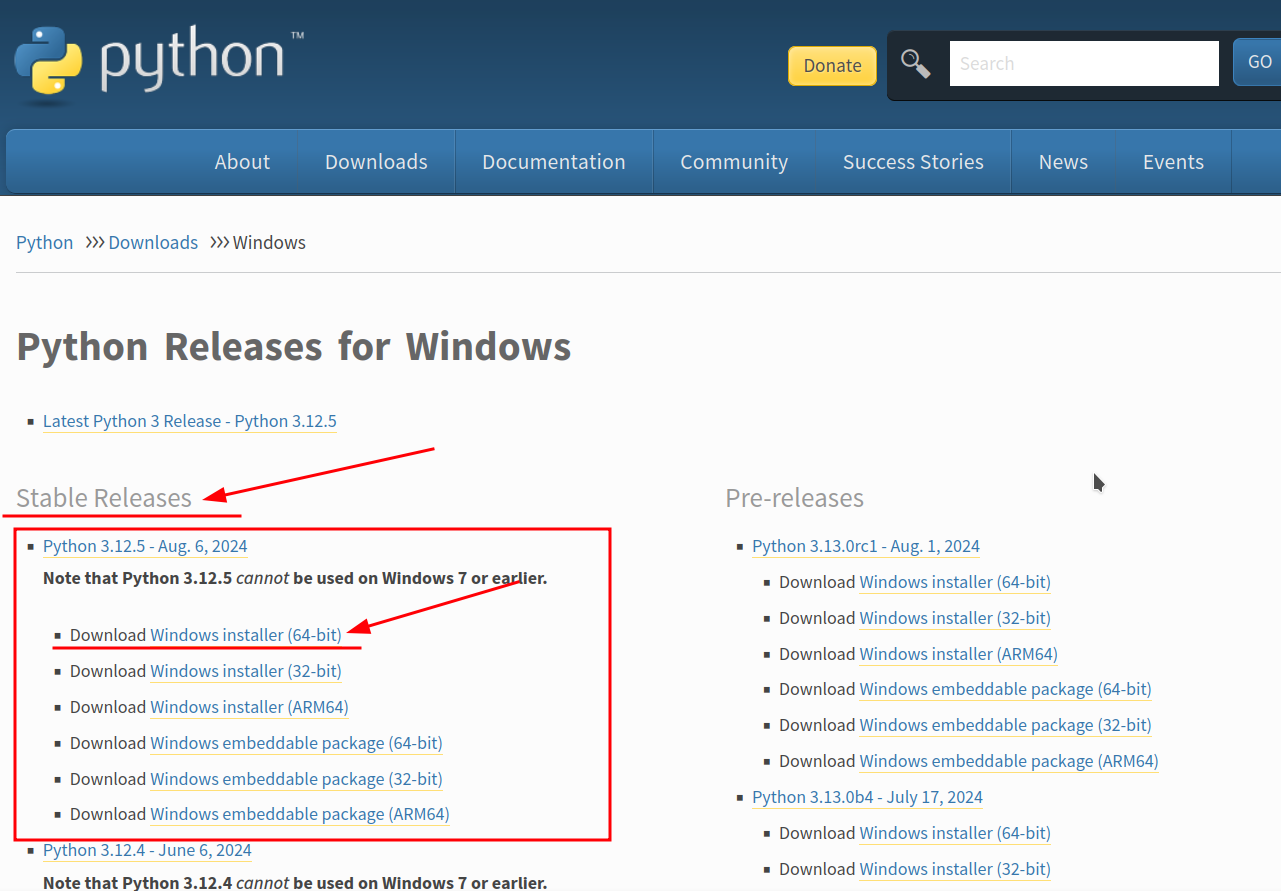1281x891 pixels.
Task: Open the Community menu
Action: tap(734, 162)
